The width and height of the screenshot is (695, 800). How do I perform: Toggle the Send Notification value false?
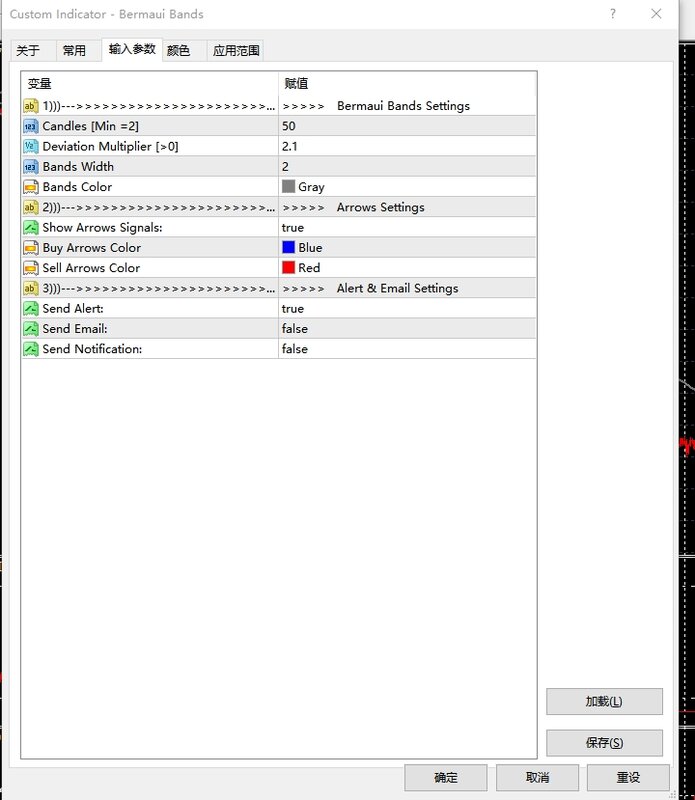click(295, 349)
